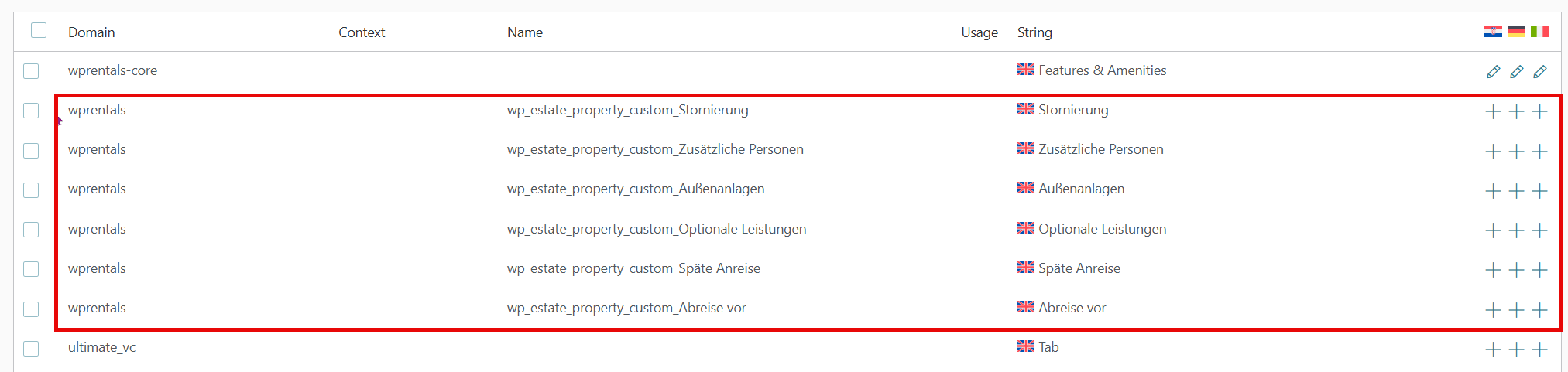Image resolution: width=1568 pixels, height=372 pixels.
Task: Add Italian translation for Außenanlagen string
Action: click(1539, 190)
